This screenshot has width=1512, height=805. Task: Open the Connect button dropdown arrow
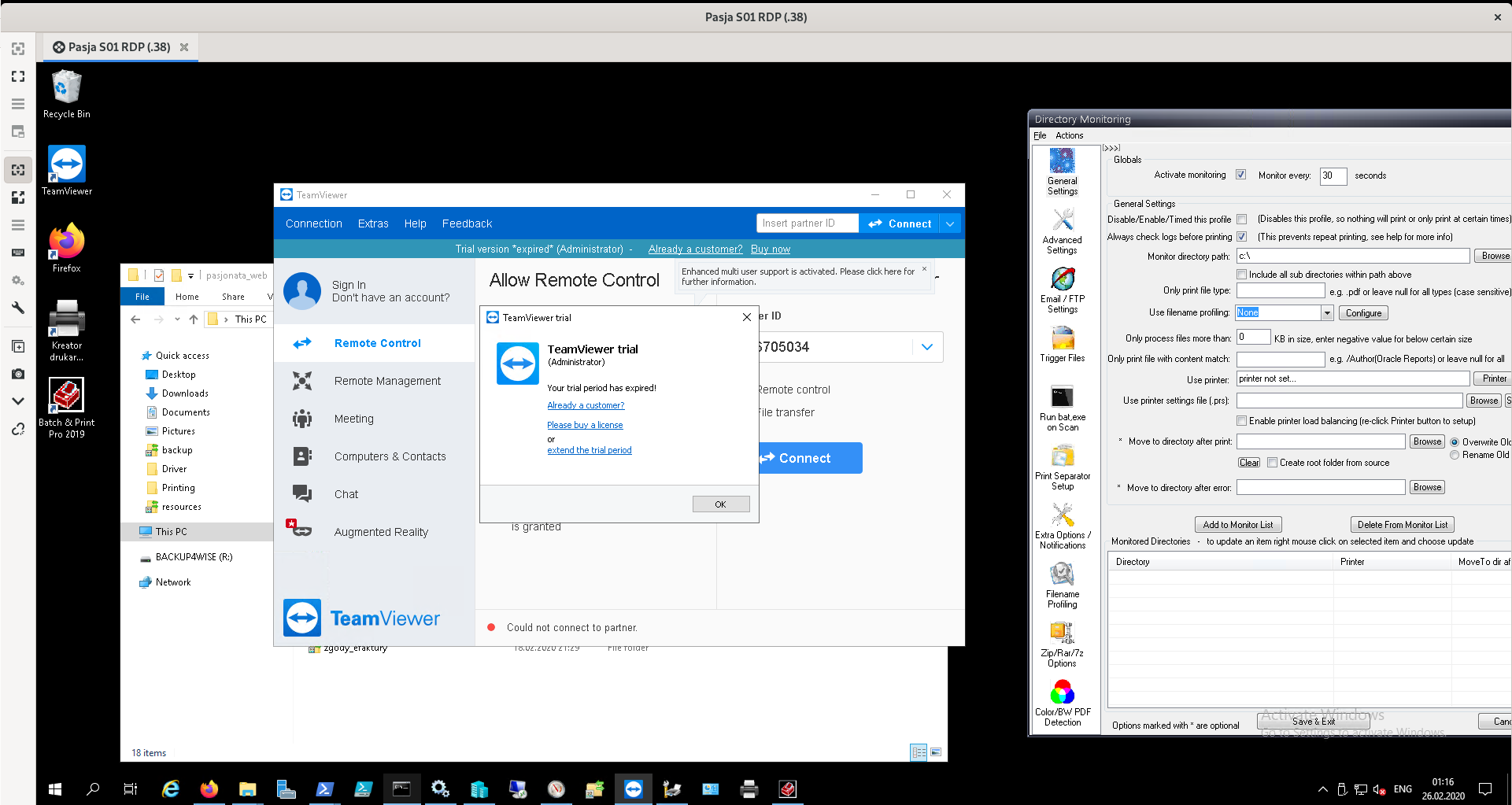pyautogui.click(x=950, y=223)
